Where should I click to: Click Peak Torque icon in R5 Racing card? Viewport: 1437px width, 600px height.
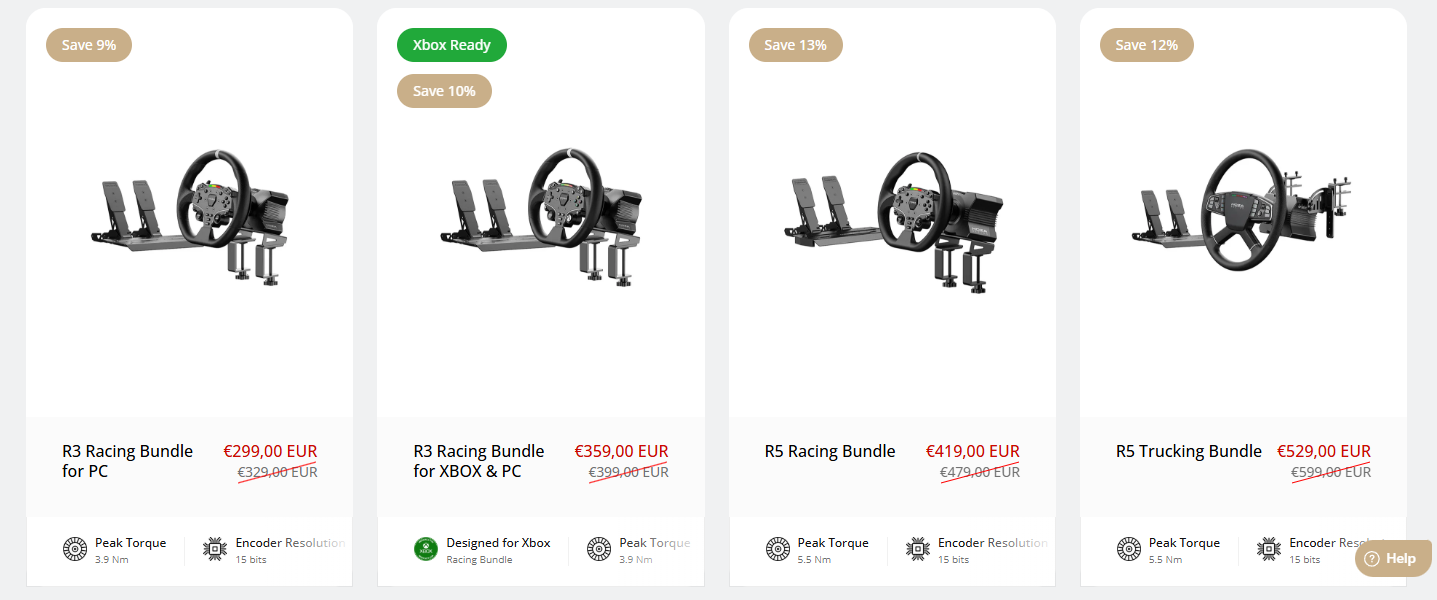tap(778, 549)
